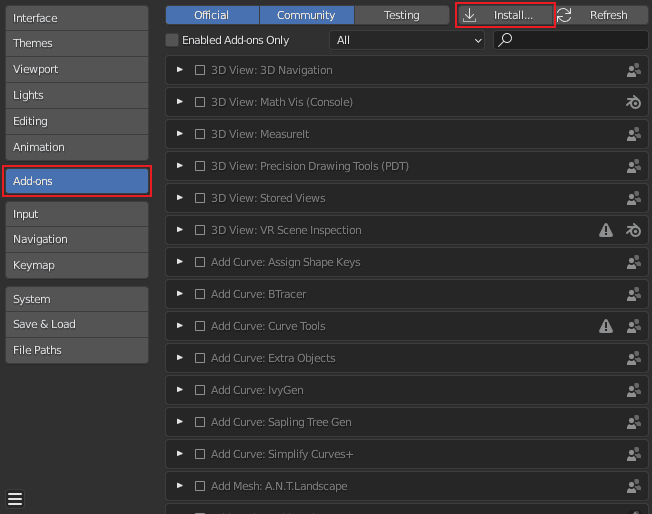The image size is (652, 514).
Task: Expand Simplify Curves+ add-on details
Action: (x=180, y=454)
